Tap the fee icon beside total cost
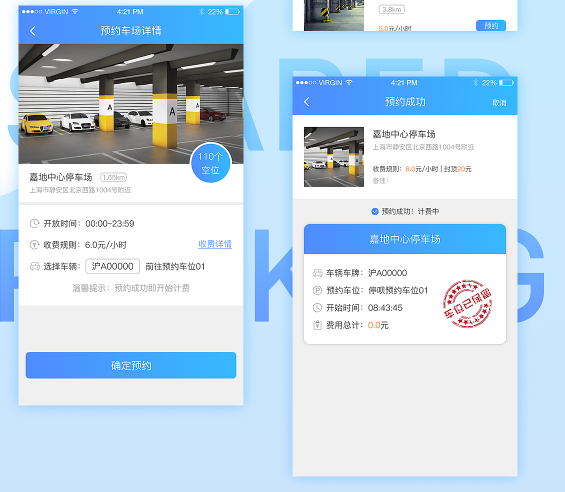Viewport: 565px width, 492px height. click(317, 325)
